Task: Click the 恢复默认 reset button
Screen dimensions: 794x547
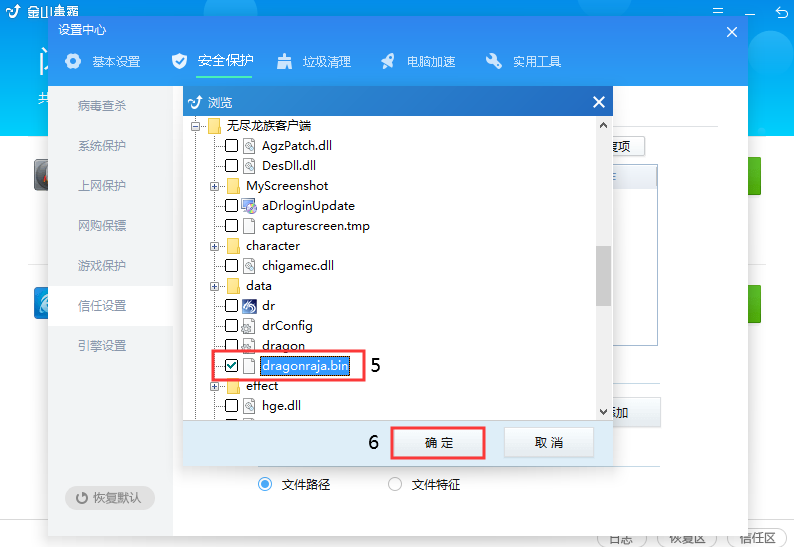Action: [x=110, y=498]
